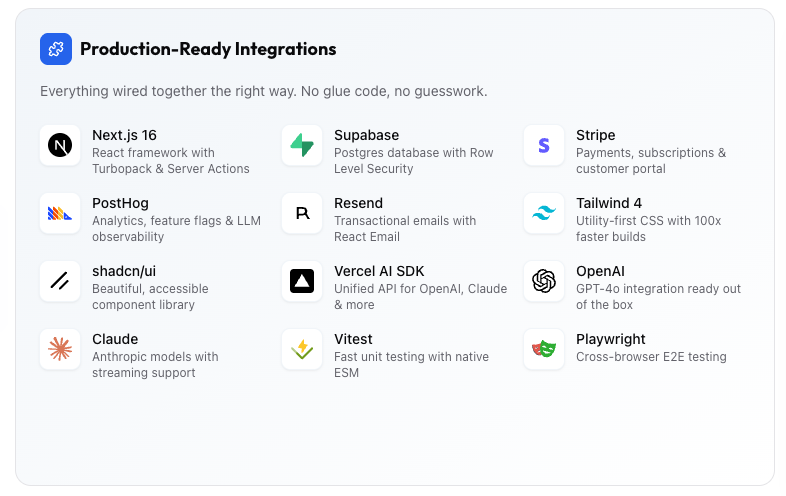Click the OpenAI knot logo icon
786x496 pixels.
[544, 281]
